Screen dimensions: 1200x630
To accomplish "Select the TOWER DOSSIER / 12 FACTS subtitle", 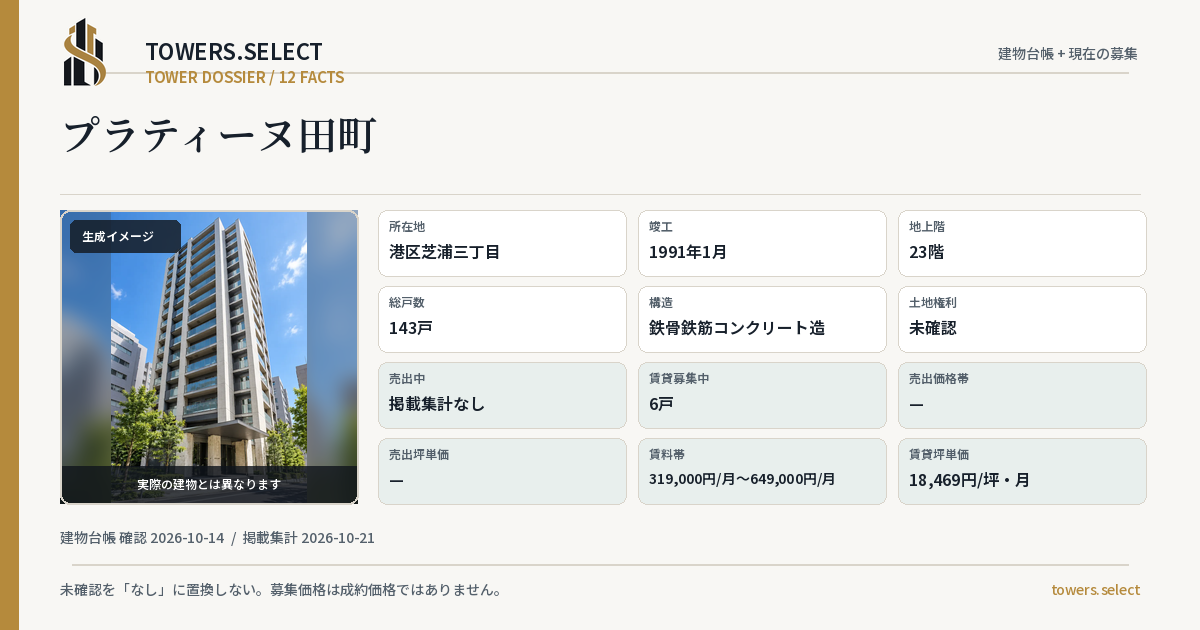I will (x=245, y=77).
